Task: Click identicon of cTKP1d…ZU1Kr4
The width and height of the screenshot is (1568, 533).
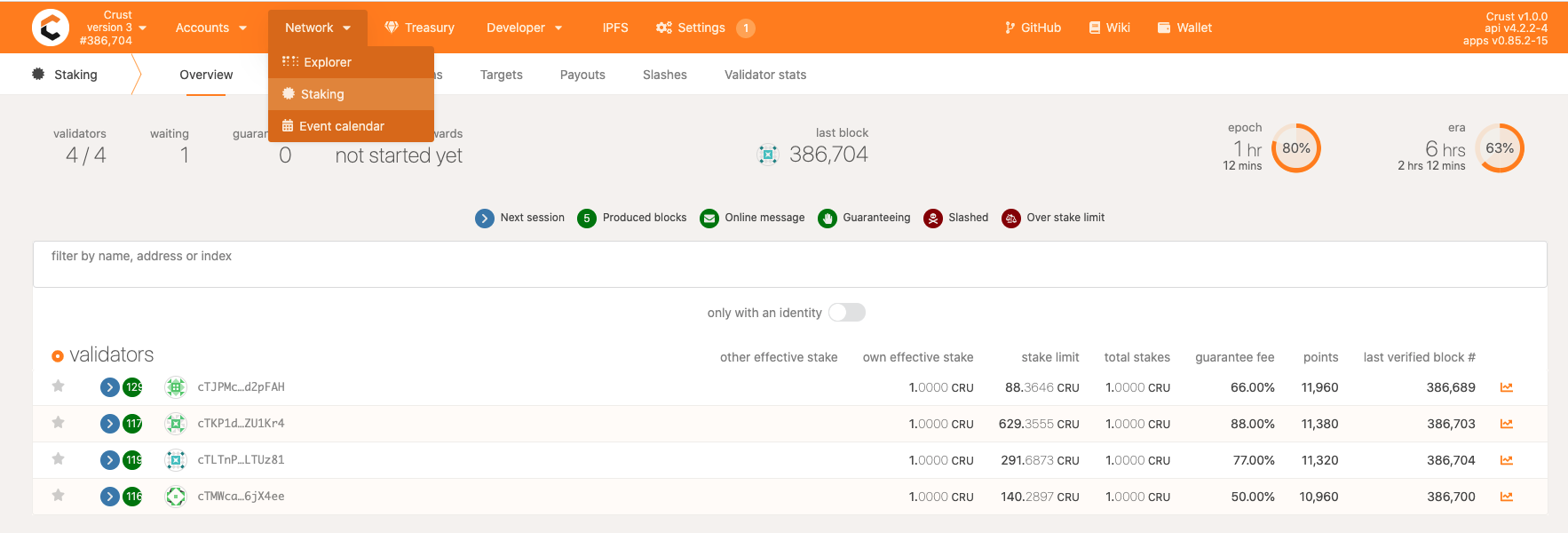Action: coord(176,424)
